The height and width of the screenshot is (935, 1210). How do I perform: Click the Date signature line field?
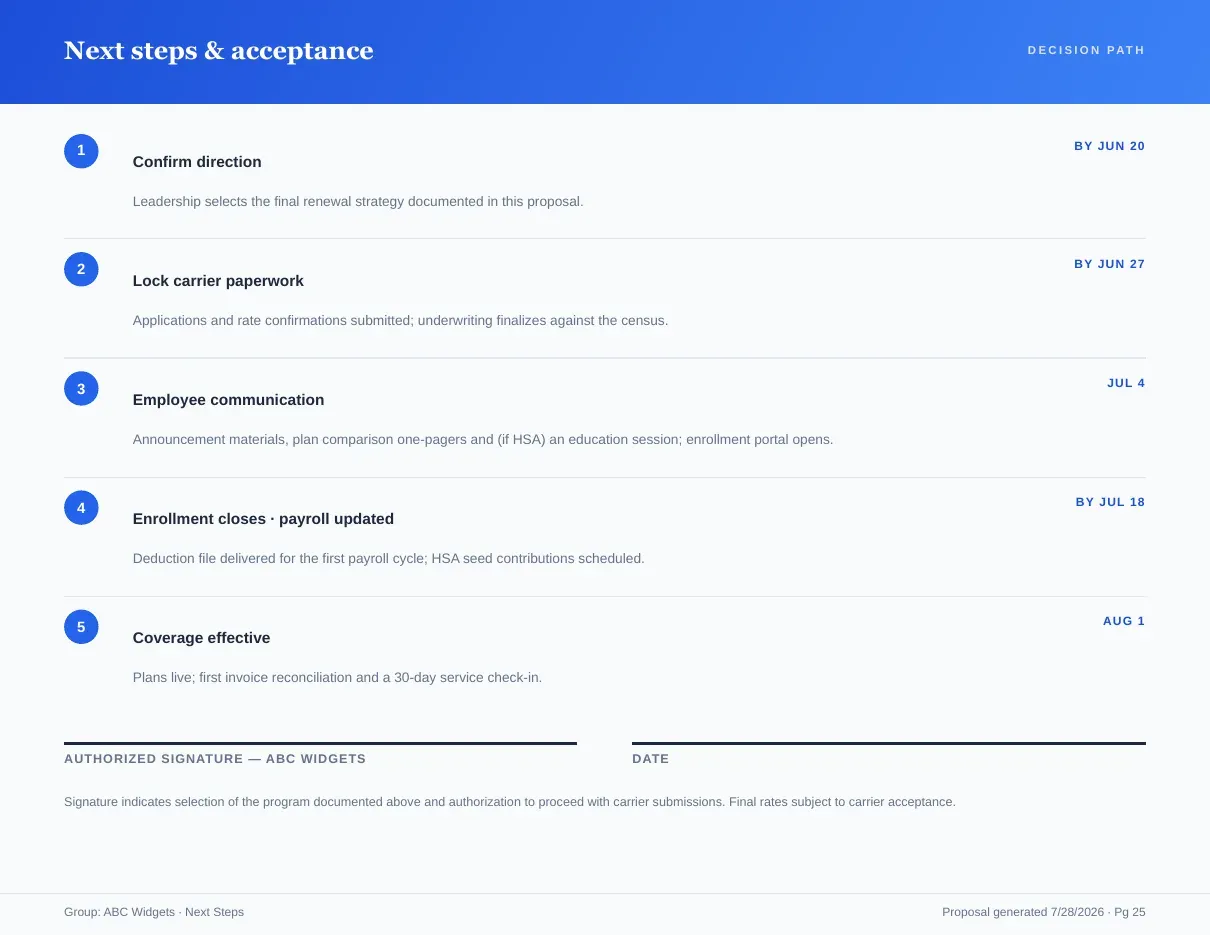(889, 743)
